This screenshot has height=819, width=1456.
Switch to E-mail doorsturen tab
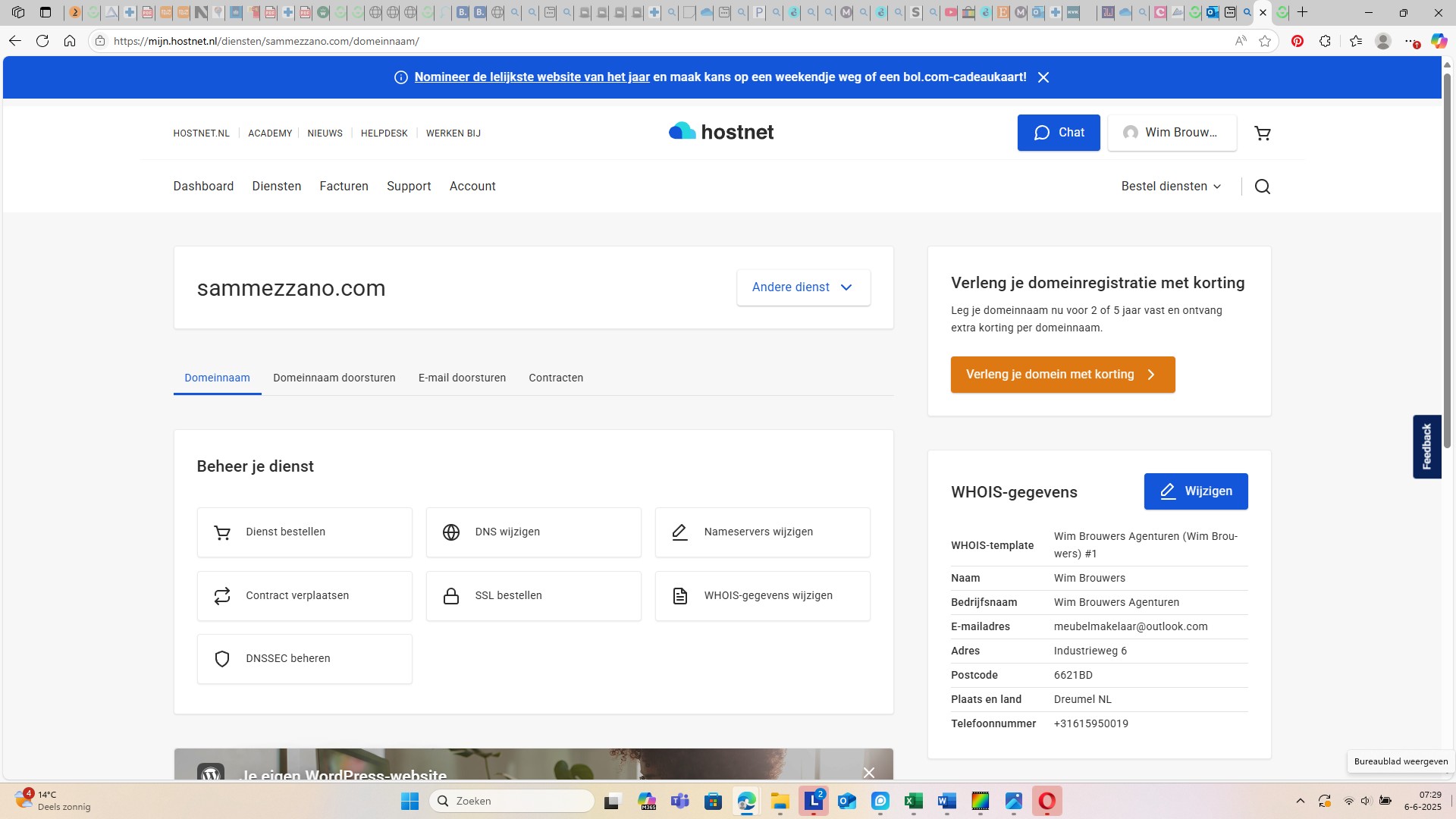pyautogui.click(x=462, y=378)
